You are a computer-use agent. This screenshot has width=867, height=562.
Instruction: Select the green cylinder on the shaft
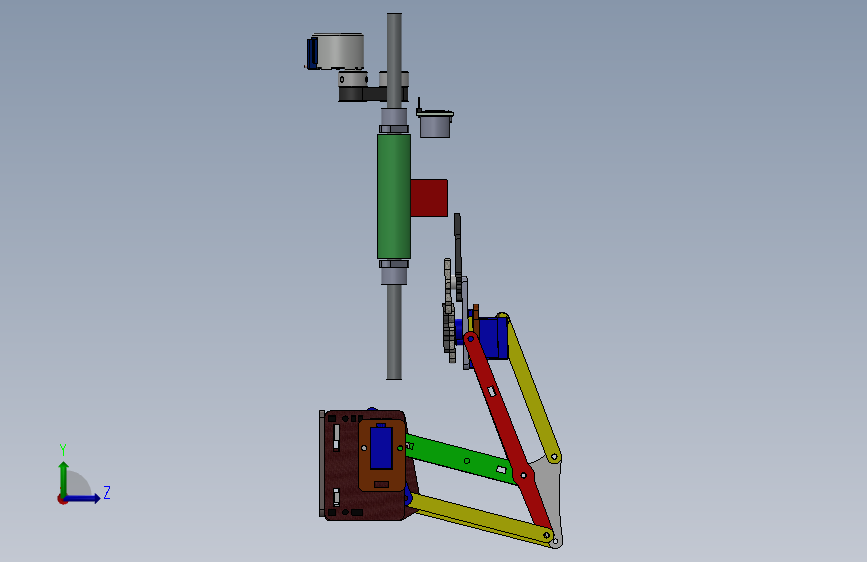coord(394,196)
